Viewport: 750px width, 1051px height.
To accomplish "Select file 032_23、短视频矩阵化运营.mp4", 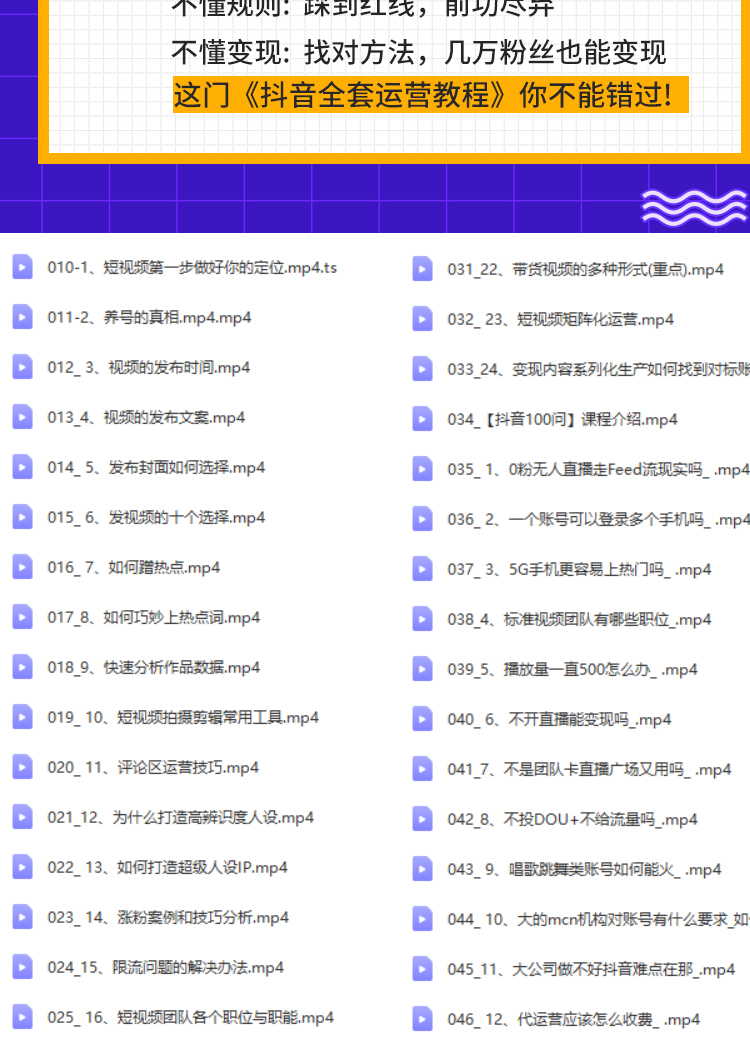I will click(x=560, y=320).
